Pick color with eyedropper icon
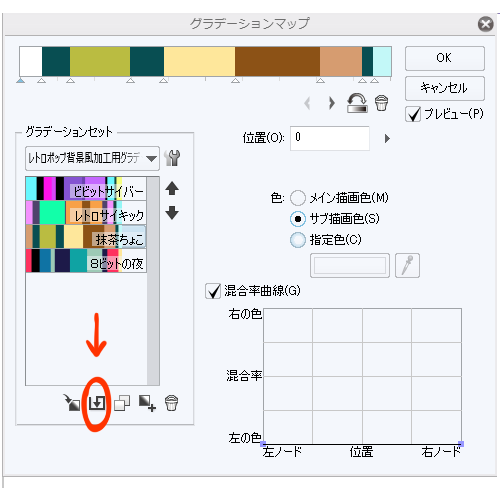This screenshot has width=500, height=500. click(407, 265)
